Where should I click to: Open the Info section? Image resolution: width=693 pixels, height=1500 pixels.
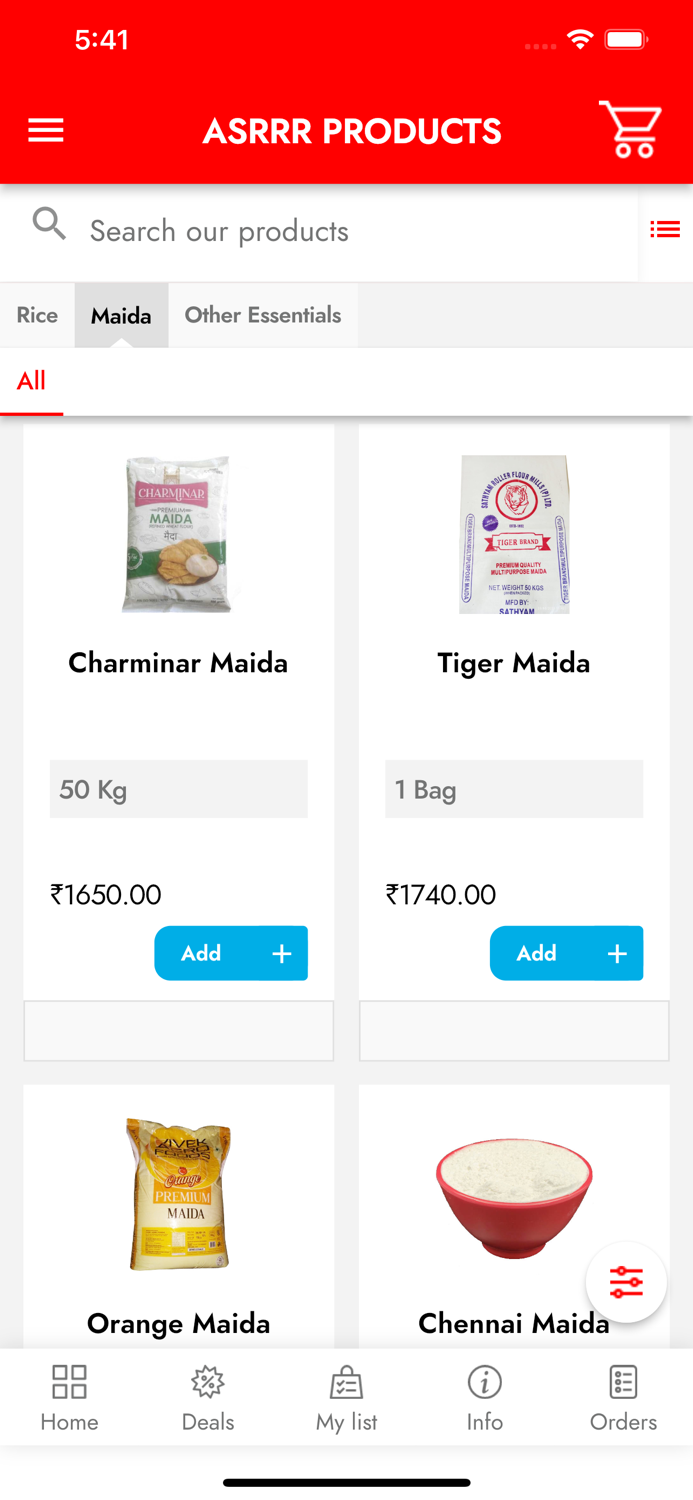[x=485, y=1396]
